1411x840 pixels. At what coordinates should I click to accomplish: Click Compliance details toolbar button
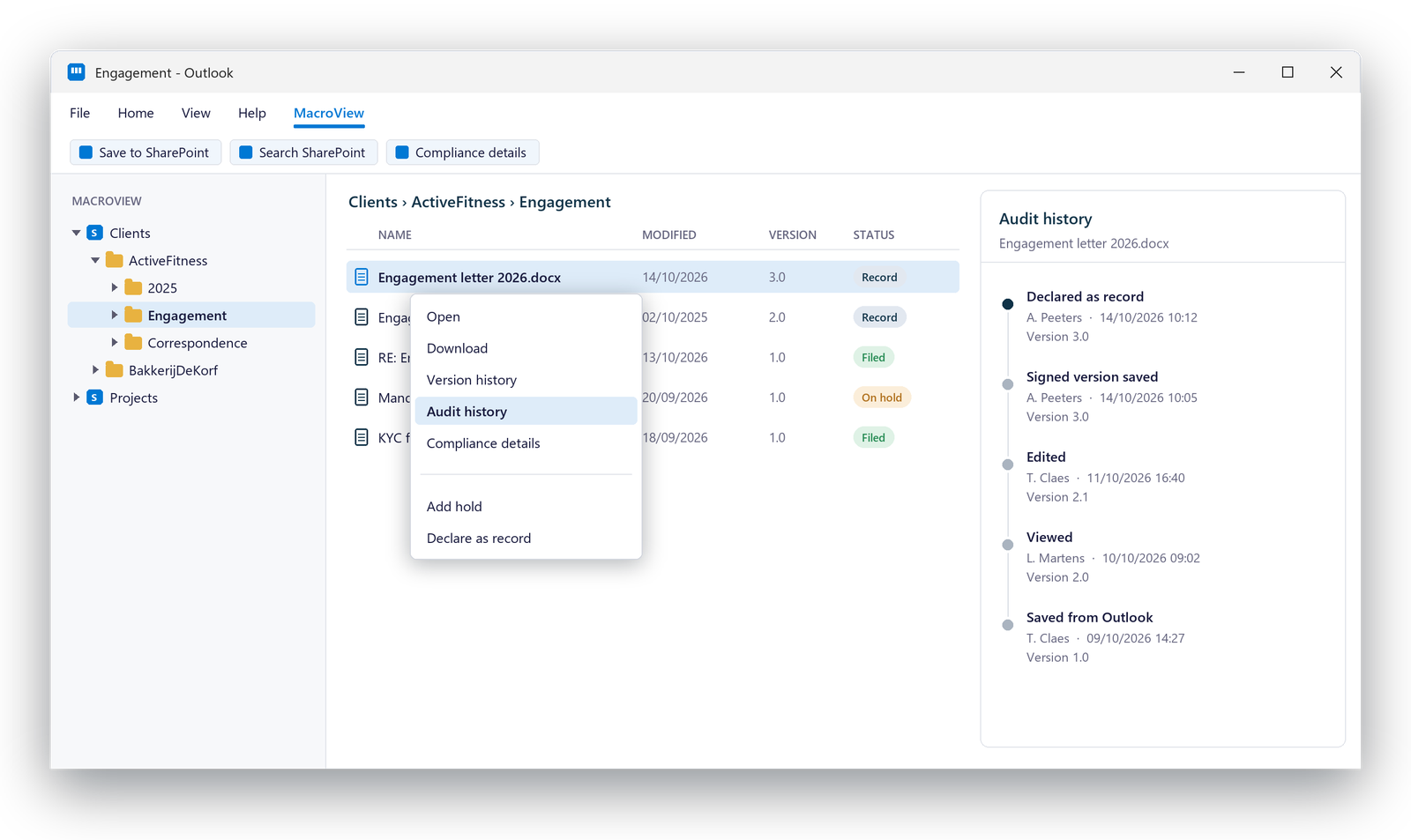(462, 152)
